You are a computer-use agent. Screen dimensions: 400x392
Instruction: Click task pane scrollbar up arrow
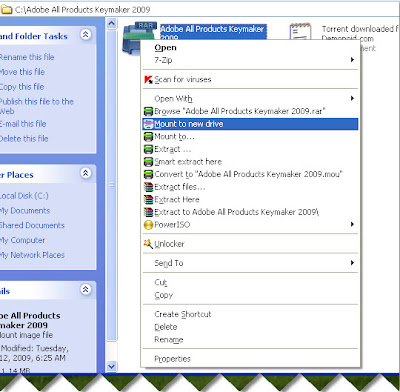112,23
